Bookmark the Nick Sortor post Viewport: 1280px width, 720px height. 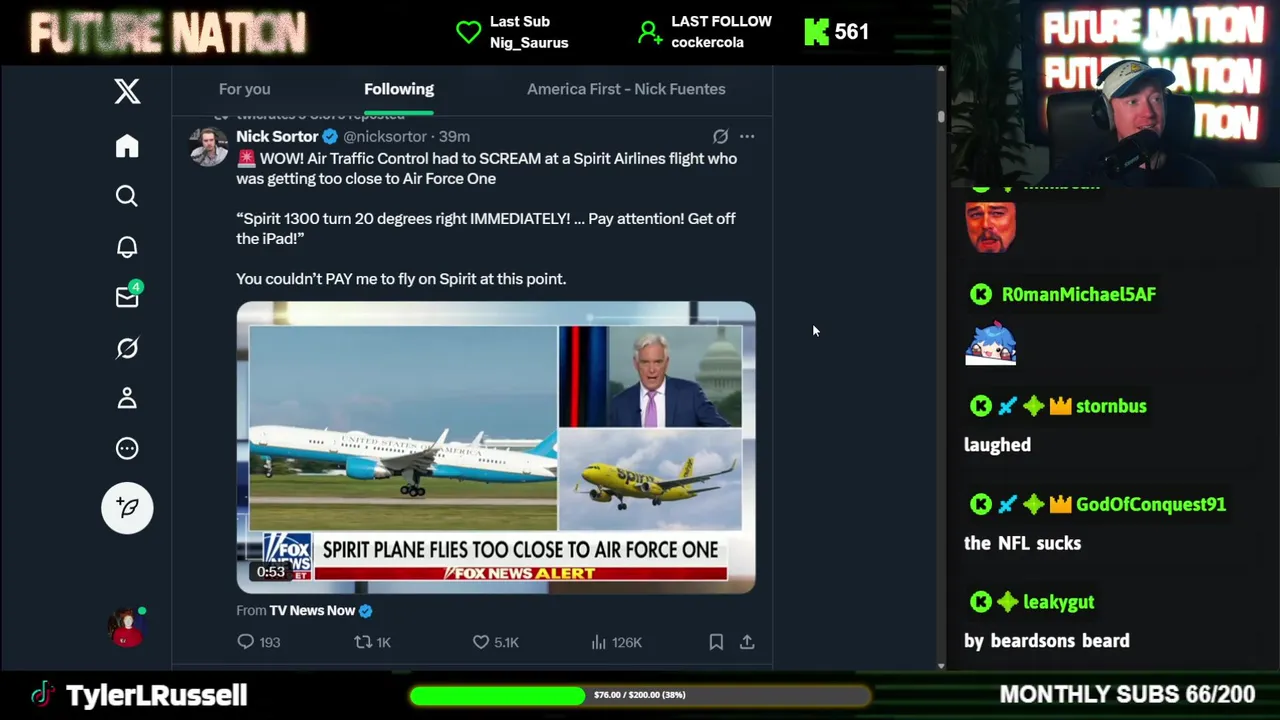(716, 642)
